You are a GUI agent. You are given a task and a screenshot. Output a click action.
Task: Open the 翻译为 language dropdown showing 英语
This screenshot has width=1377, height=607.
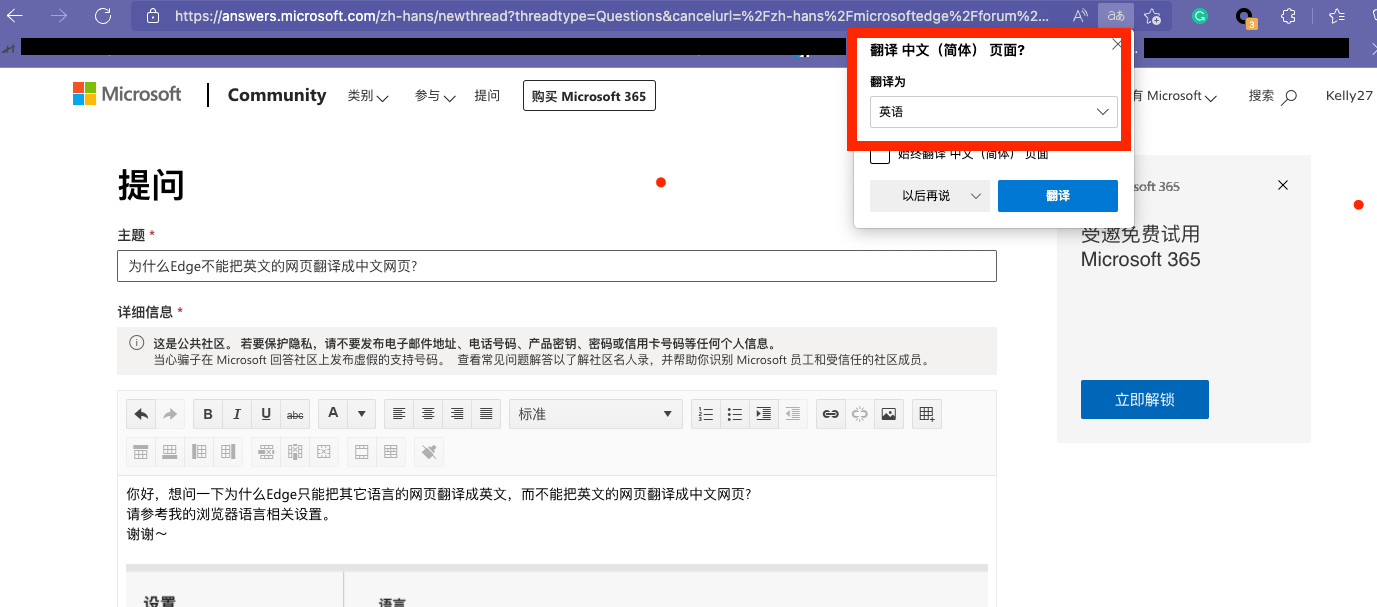point(992,111)
